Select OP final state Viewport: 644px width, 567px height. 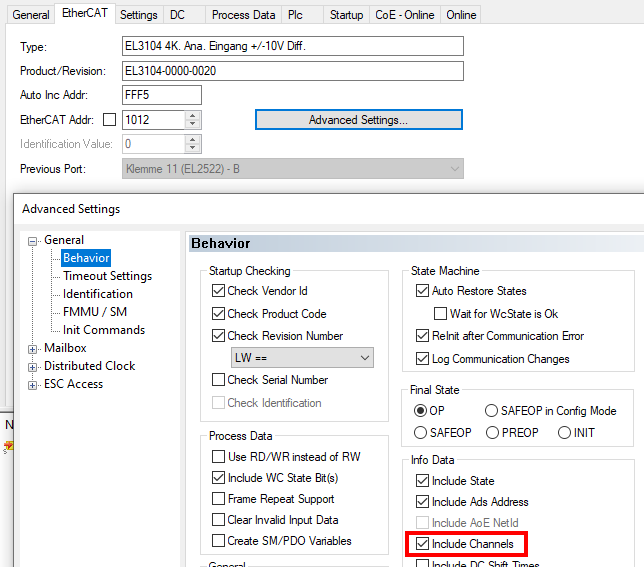click(420, 411)
